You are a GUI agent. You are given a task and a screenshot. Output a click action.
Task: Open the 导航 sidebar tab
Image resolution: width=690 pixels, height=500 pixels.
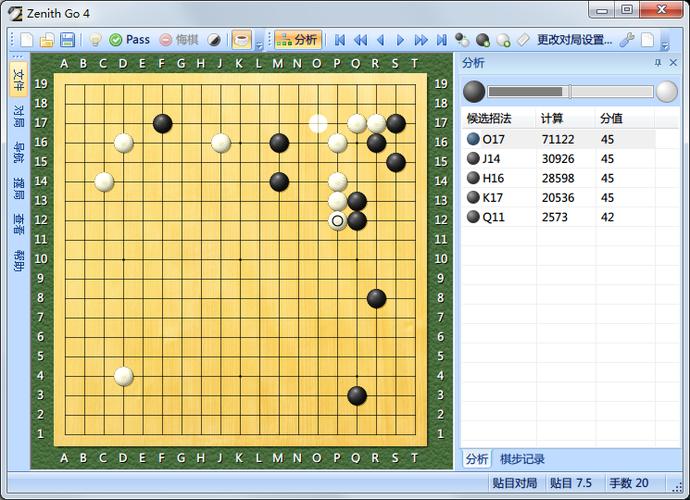click(x=19, y=152)
